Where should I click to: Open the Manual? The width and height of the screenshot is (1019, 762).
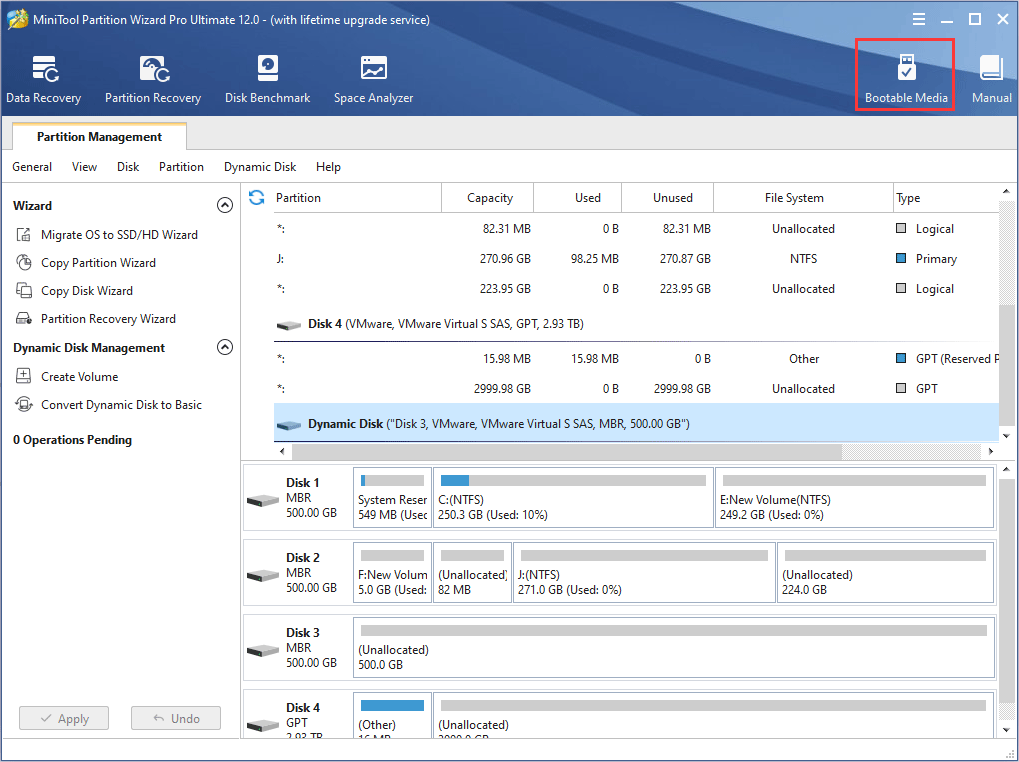point(991,80)
